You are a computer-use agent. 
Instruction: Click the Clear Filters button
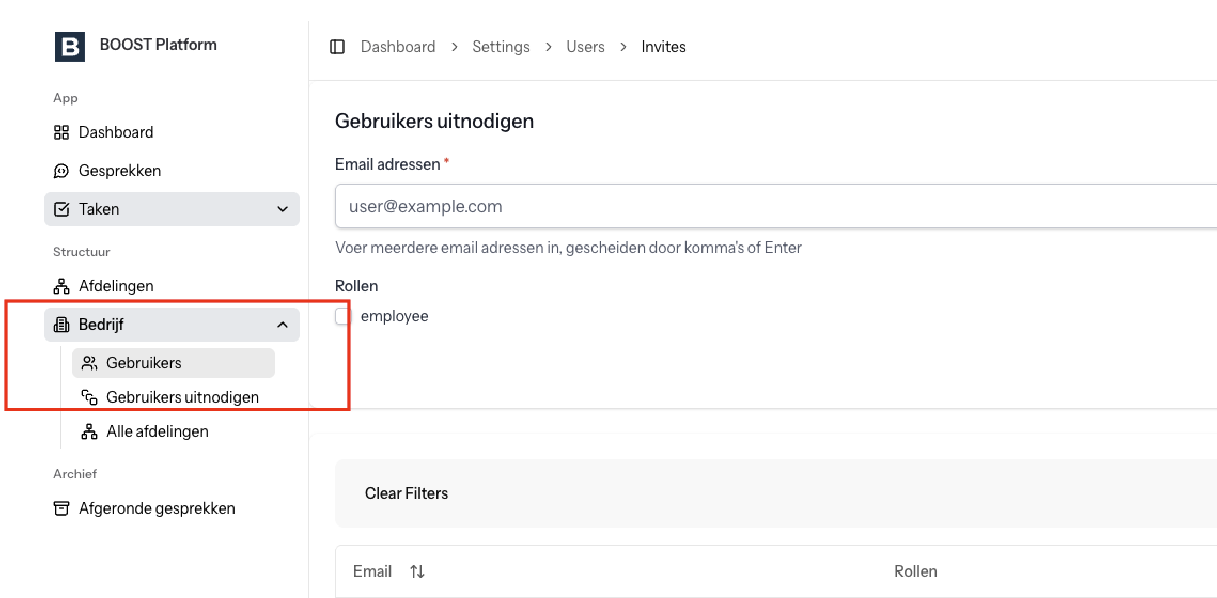point(406,493)
